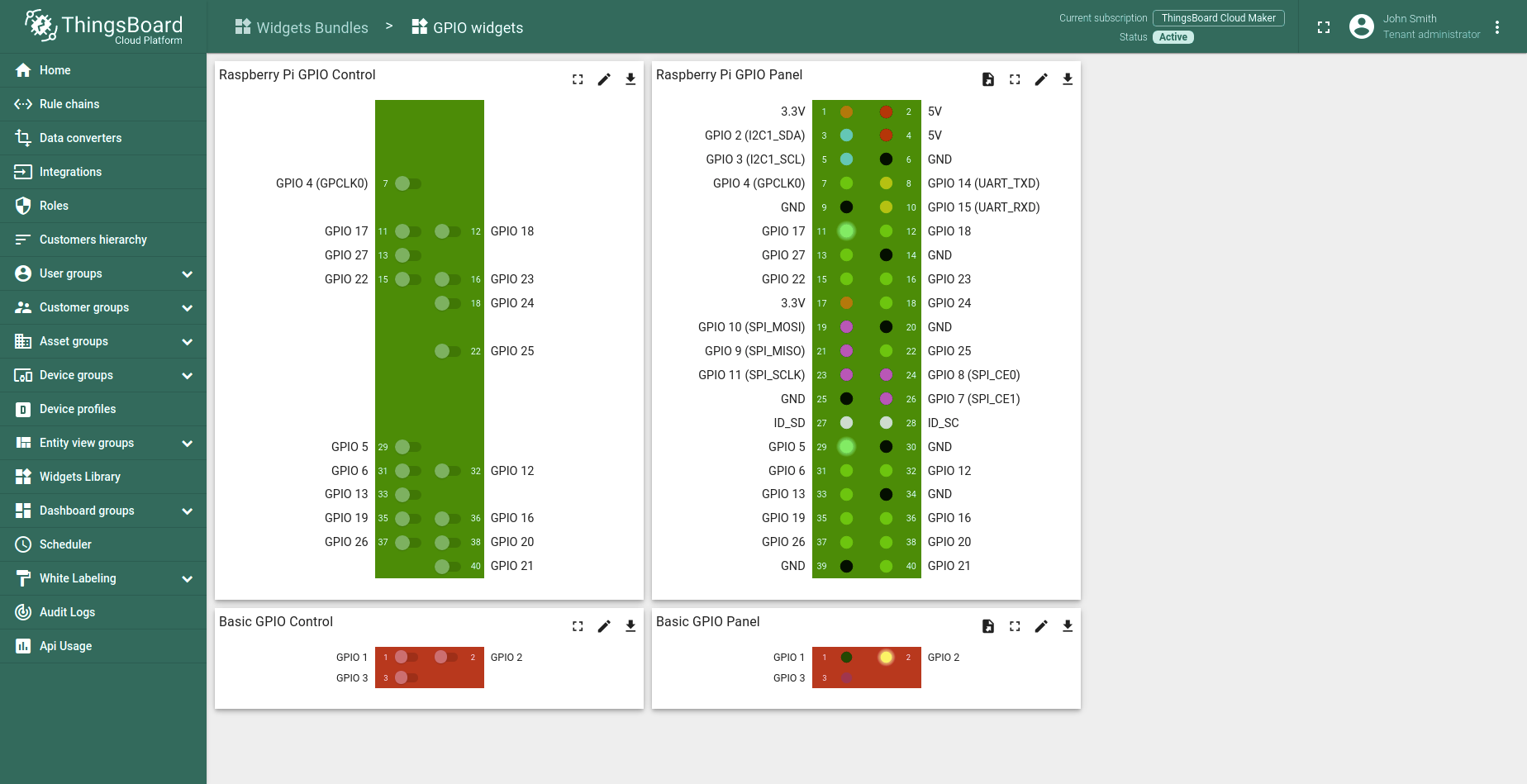Open the three-dot user menu
This screenshot has width=1527, height=784.
1497,27
